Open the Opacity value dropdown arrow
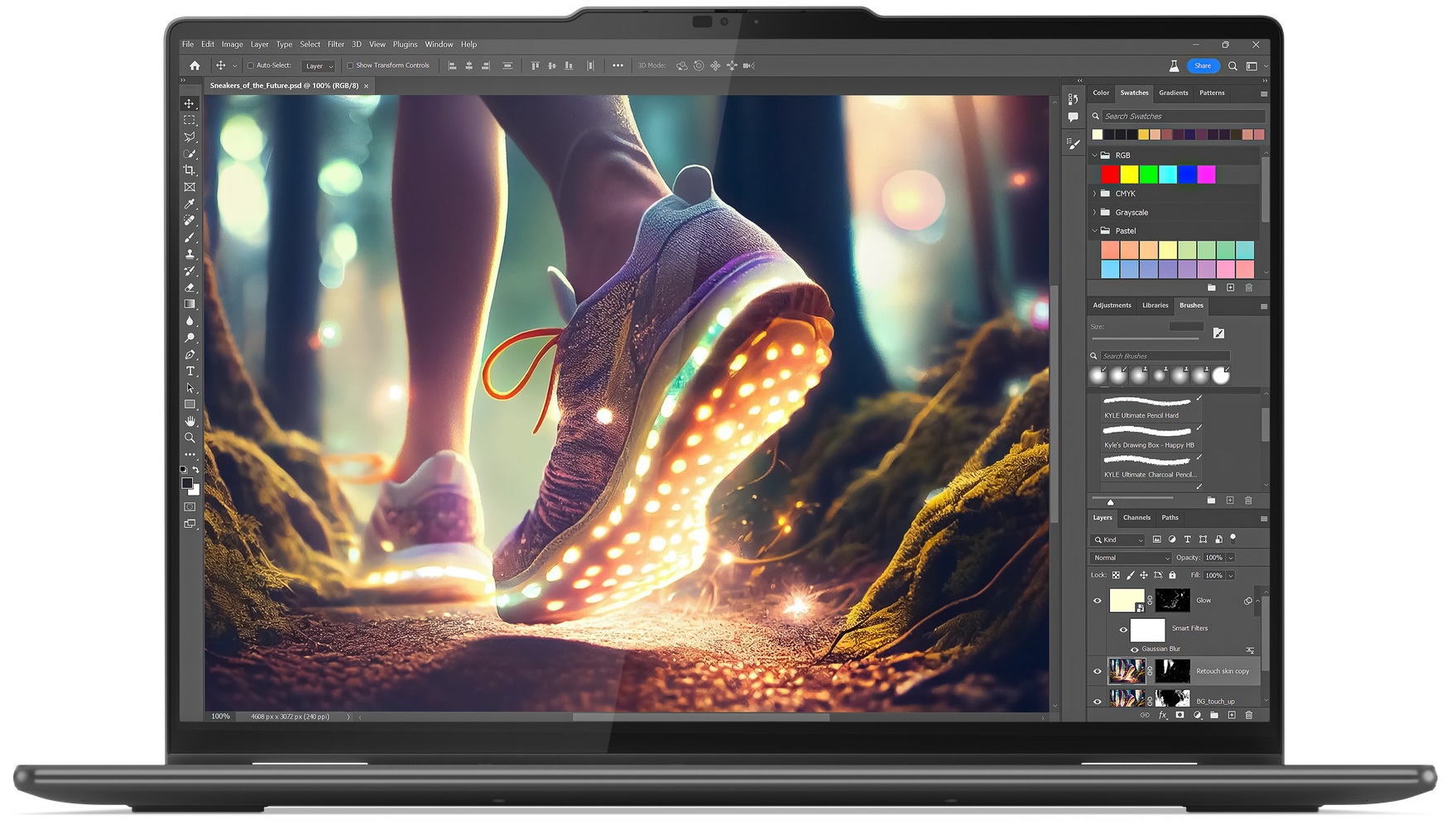This screenshot has width=1456, height=839. point(1231,558)
